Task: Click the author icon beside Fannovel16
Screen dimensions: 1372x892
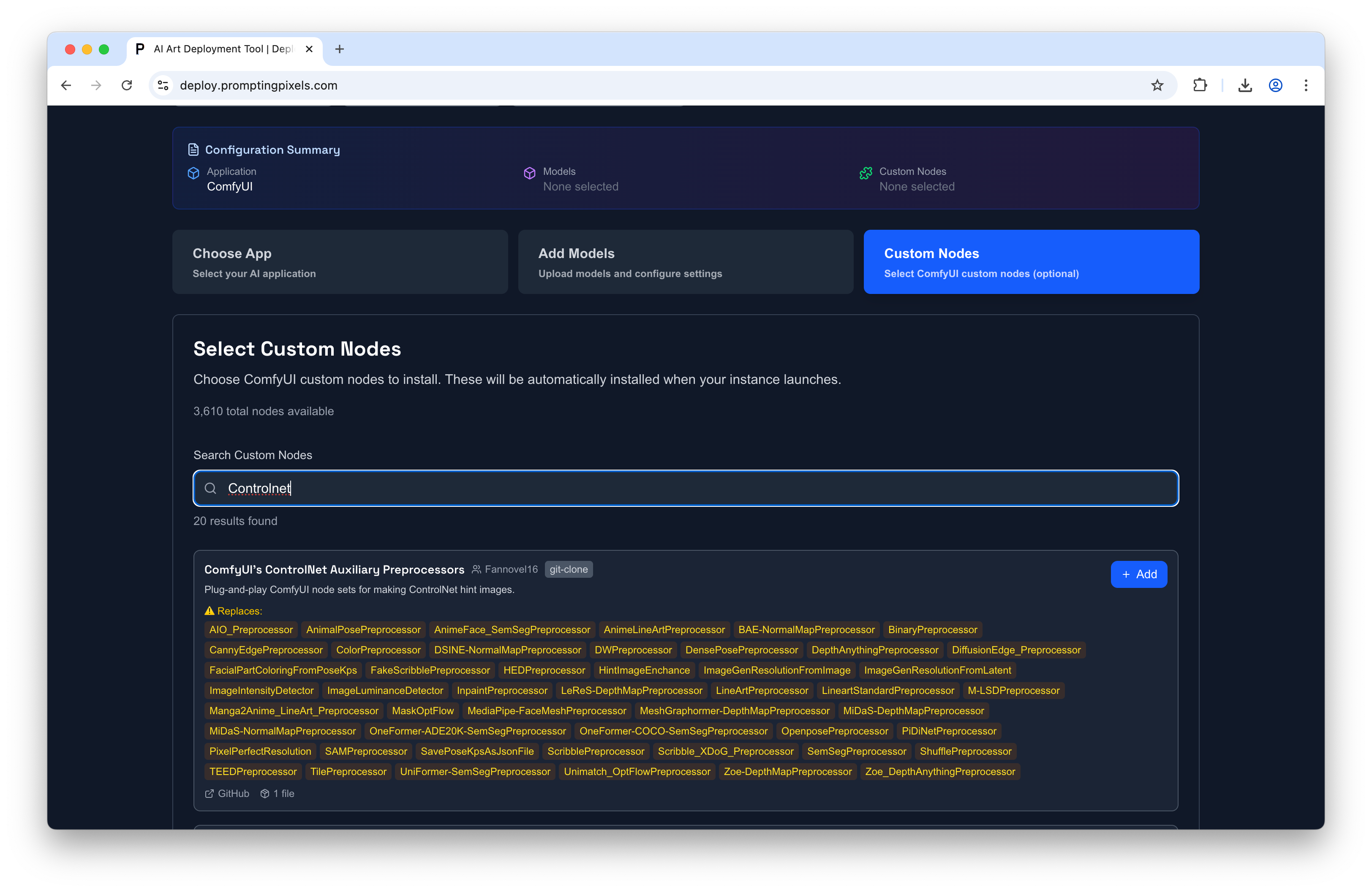Action: [x=476, y=569]
